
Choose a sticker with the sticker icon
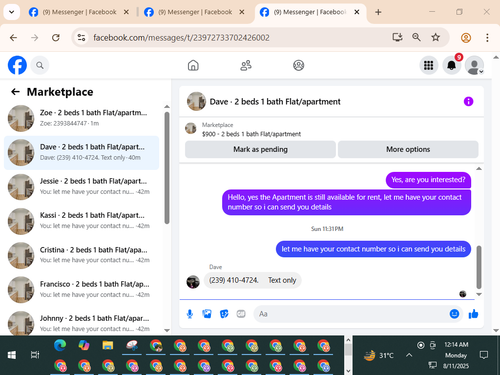tap(224, 314)
